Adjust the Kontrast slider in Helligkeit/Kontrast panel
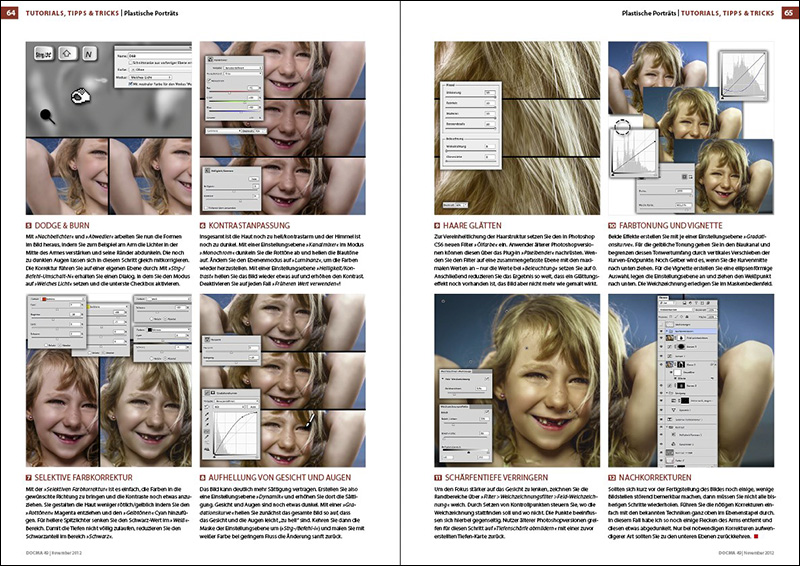Screen dimensions: 800x566 pyautogui.click(x=231, y=201)
